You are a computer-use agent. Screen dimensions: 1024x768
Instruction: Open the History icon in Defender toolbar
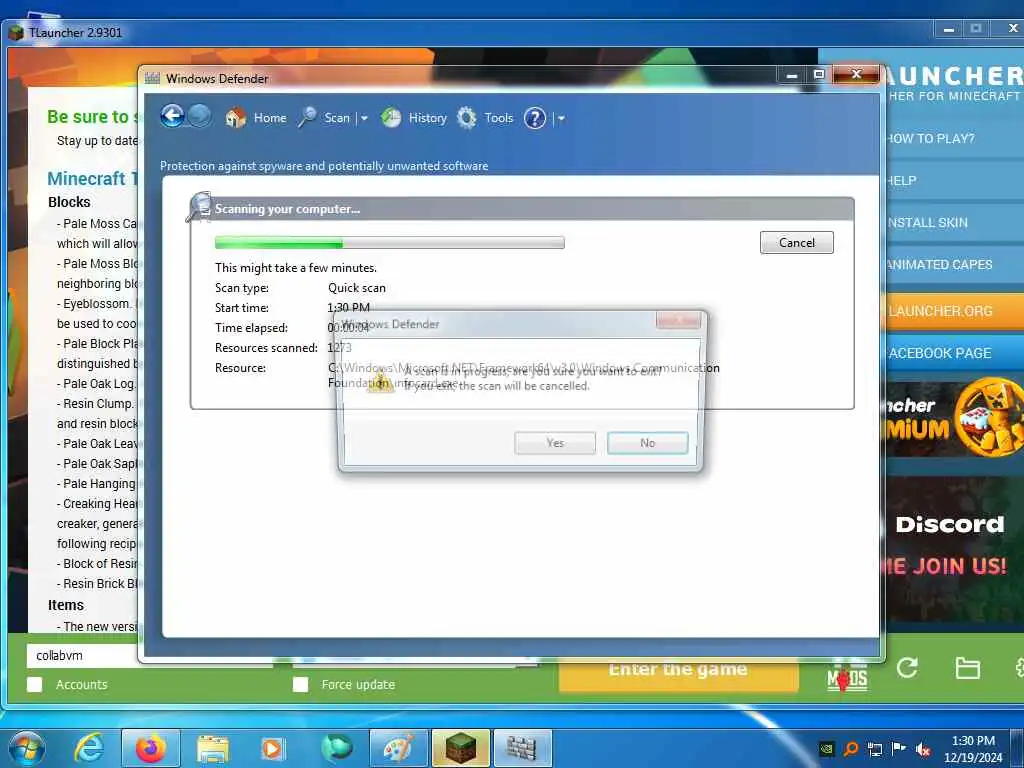click(x=391, y=118)
